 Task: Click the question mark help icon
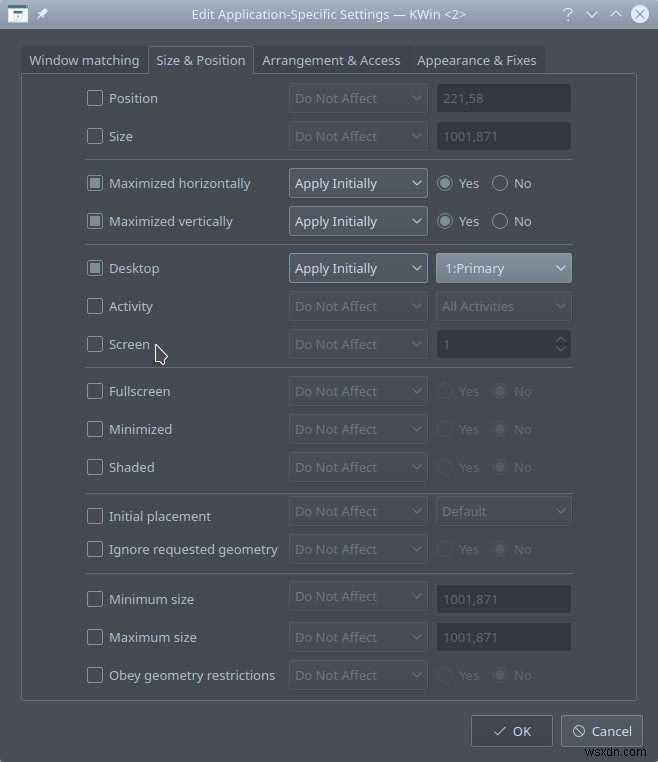(x=568, y=14)
